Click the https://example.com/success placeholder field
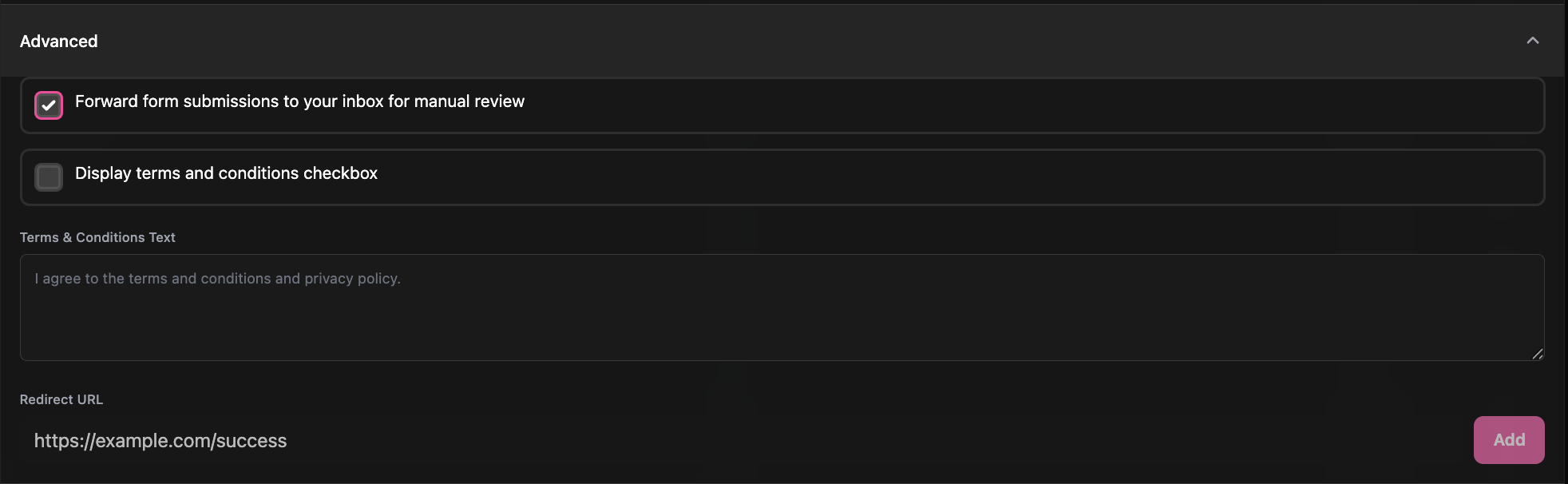Viewport: 1568px width, 484px height. (x=160, y=440)
